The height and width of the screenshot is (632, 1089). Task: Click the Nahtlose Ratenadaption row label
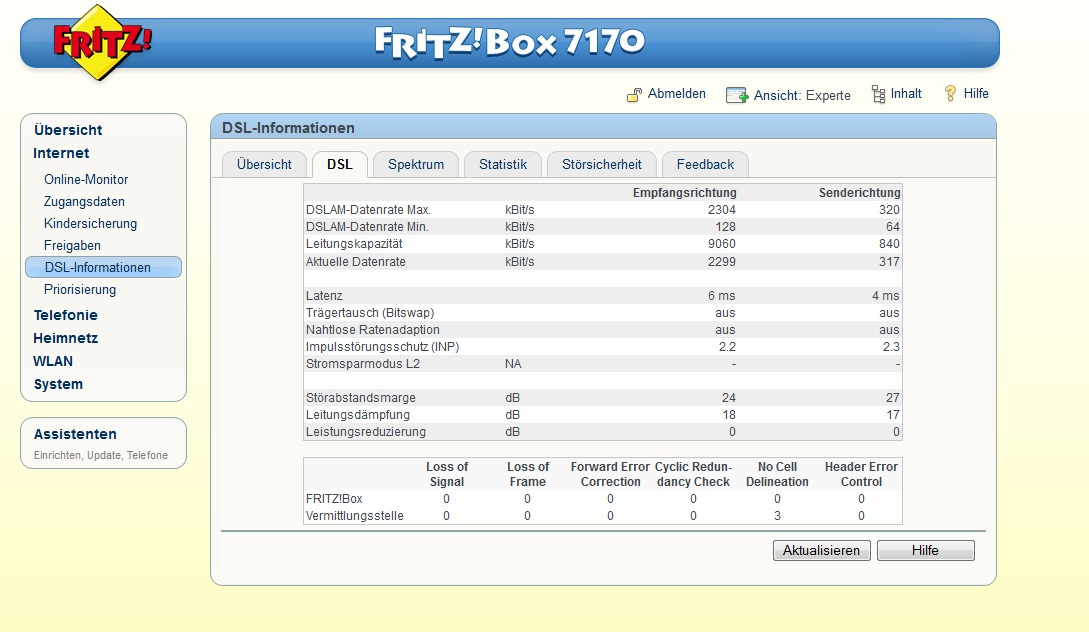coord(372,330)
